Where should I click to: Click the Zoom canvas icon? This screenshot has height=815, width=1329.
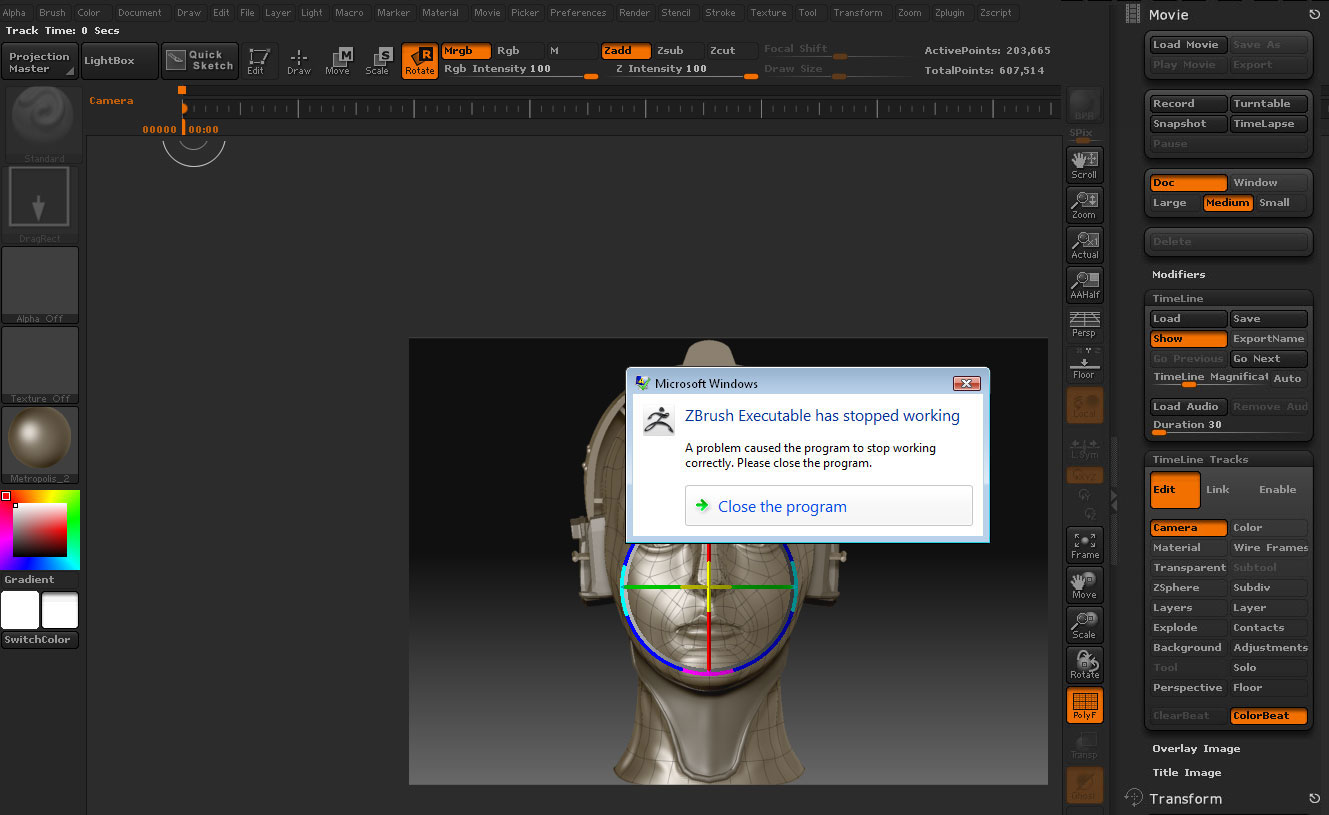pos(1085,204)
